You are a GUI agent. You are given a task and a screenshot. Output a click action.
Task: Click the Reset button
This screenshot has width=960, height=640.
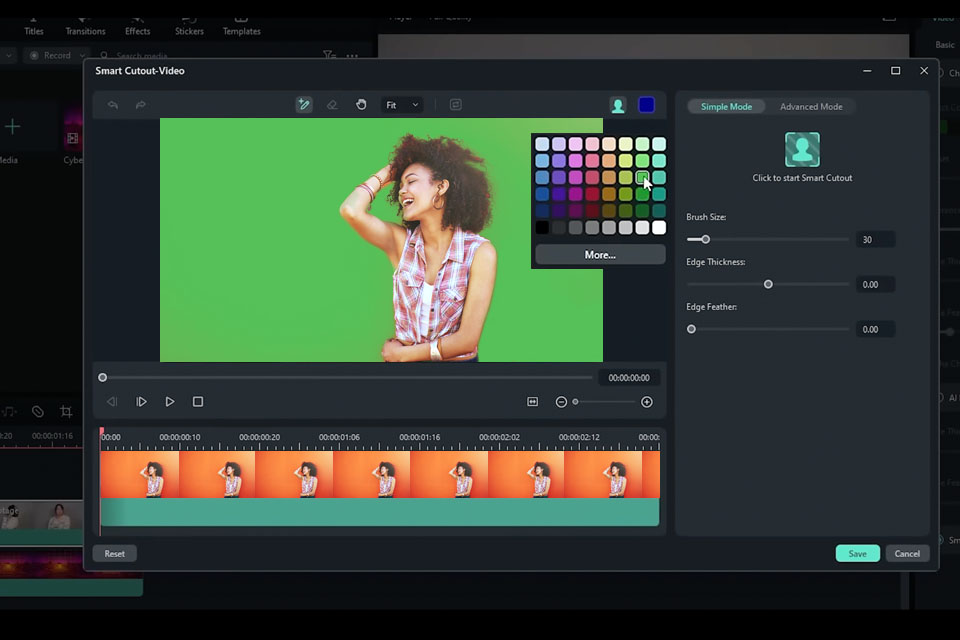coord(115,554)
